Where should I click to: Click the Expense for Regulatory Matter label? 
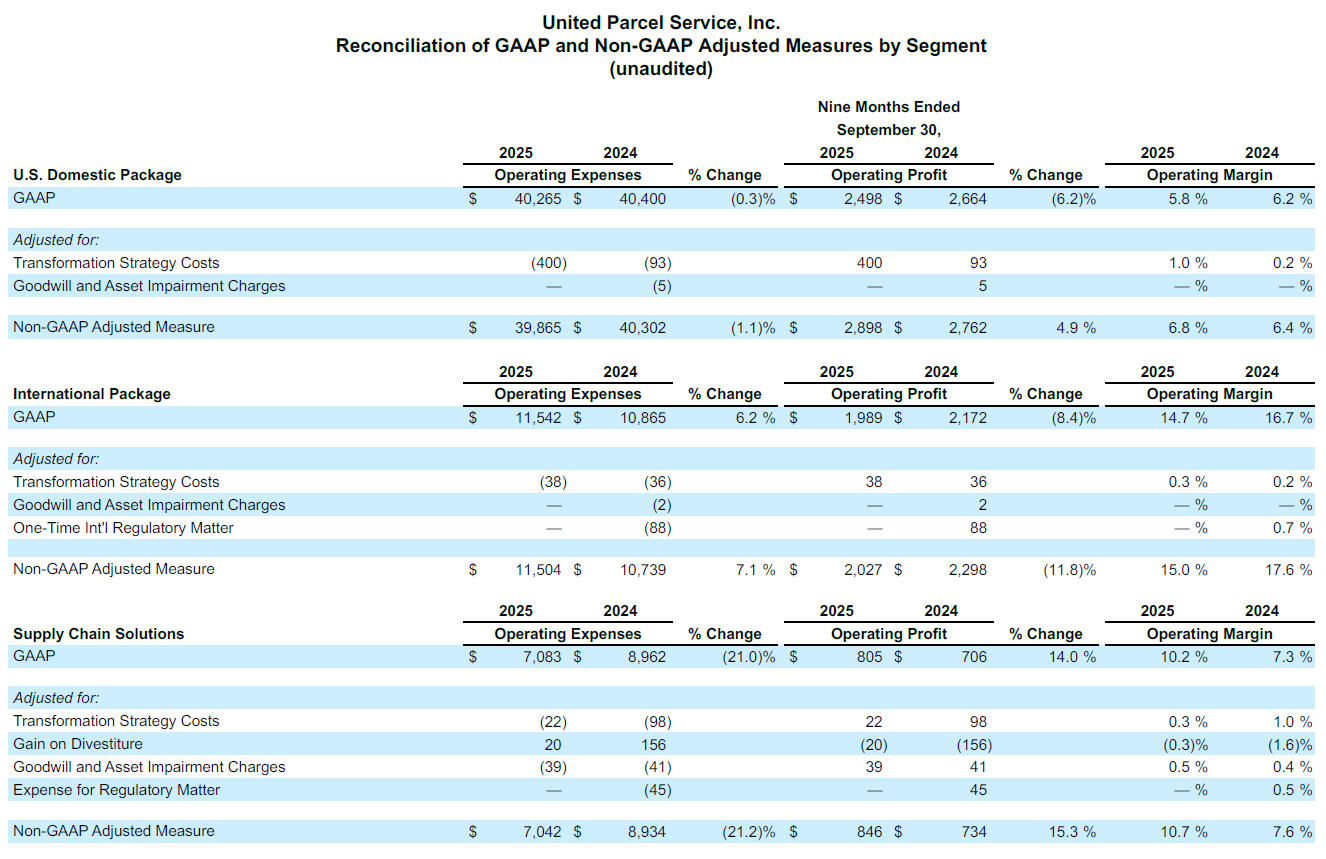(x=116, y=790)
